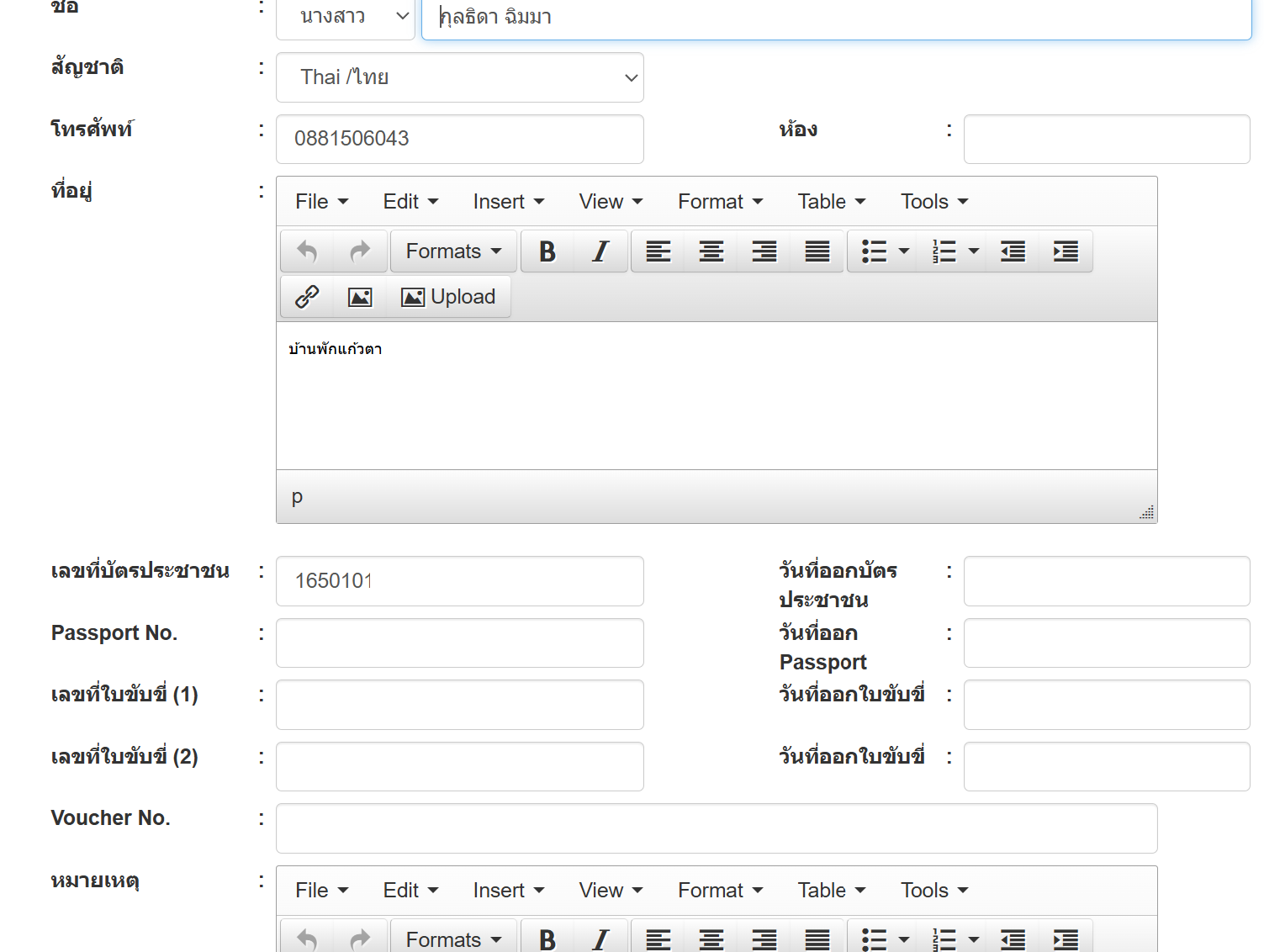1264x952 pixels.
Task: Open nationality dropdown Thai /ไทย
Action: pos(460,77)
